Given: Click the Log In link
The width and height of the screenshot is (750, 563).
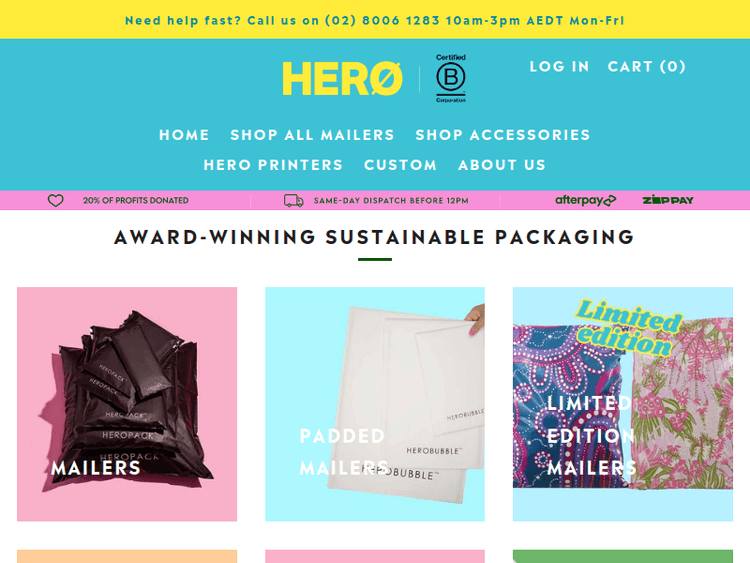Looking at the screenshot, I should 559,66.
